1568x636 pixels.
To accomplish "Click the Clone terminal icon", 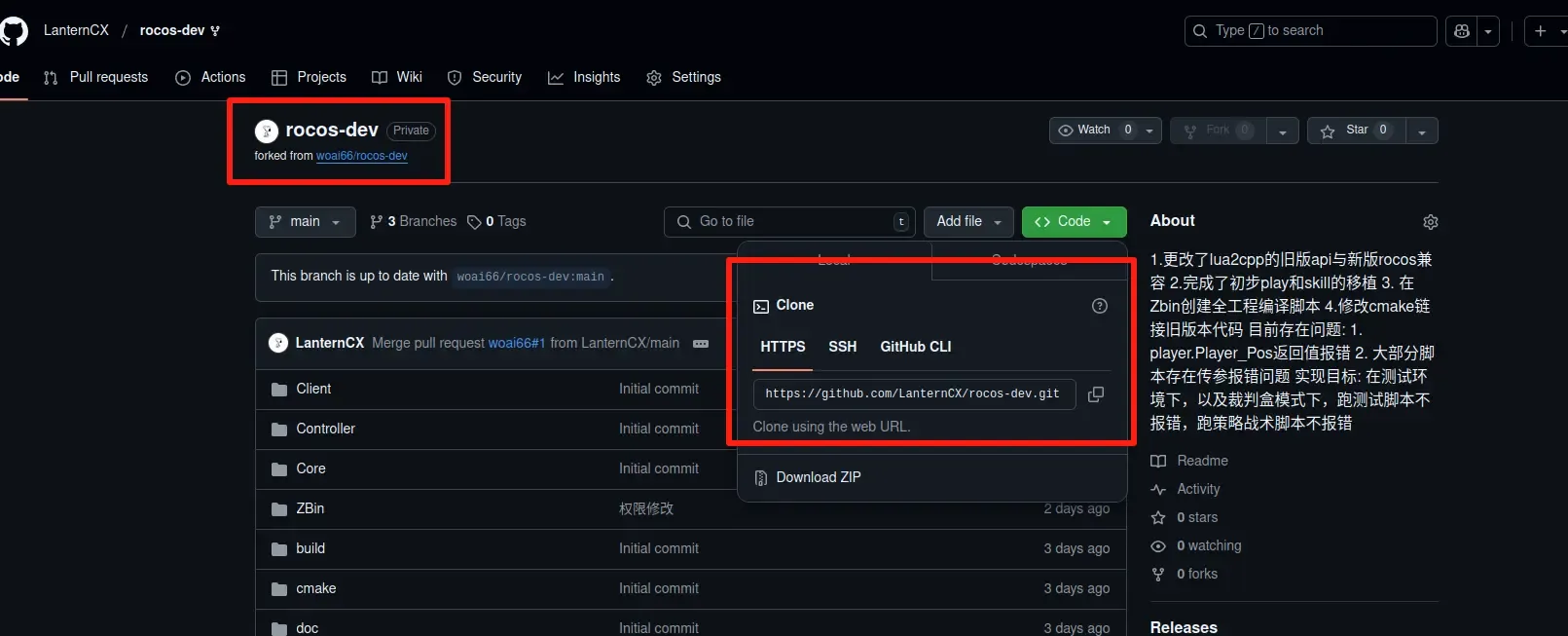I will click(761, 307).
